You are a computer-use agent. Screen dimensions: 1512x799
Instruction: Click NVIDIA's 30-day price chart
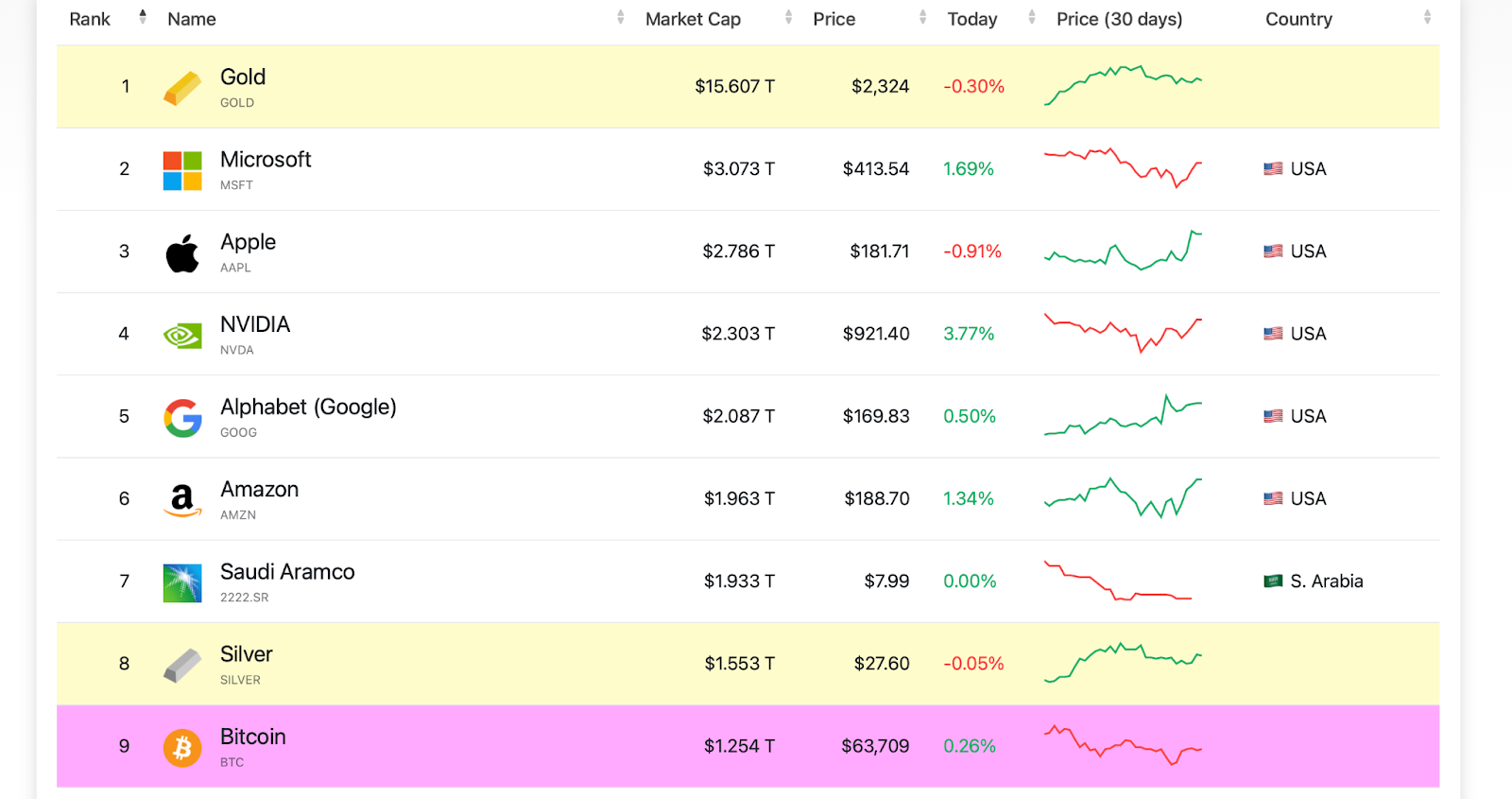pos(1123,333)
